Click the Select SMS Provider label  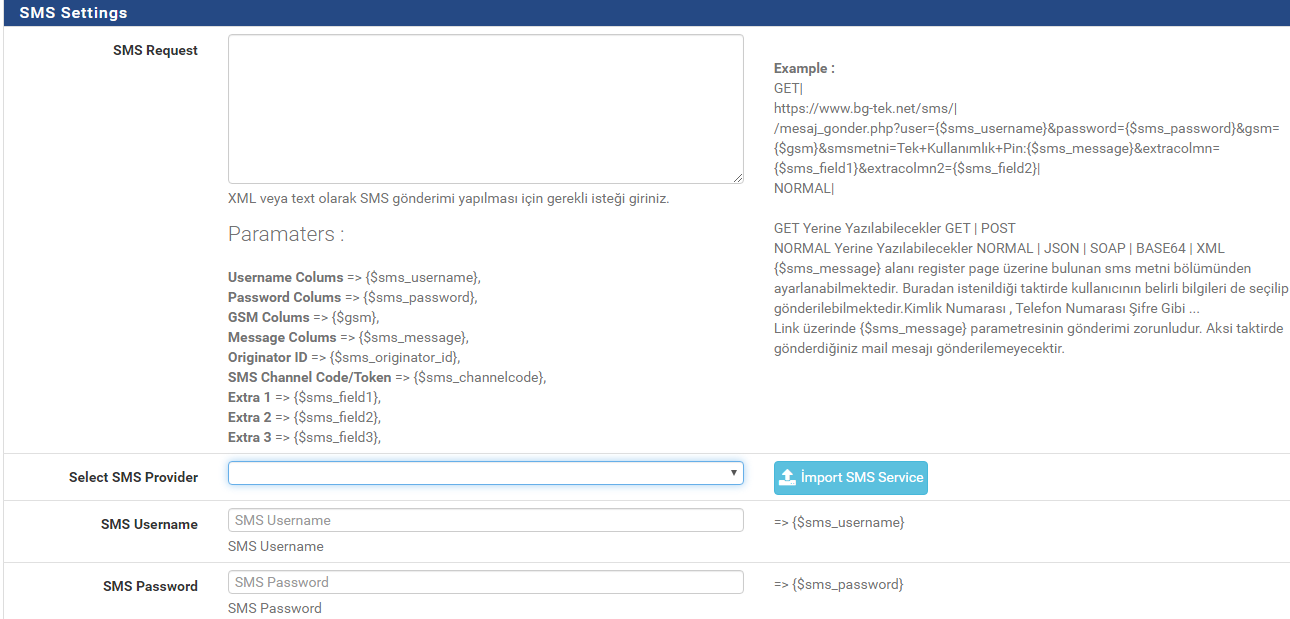[x=133, y=477]
